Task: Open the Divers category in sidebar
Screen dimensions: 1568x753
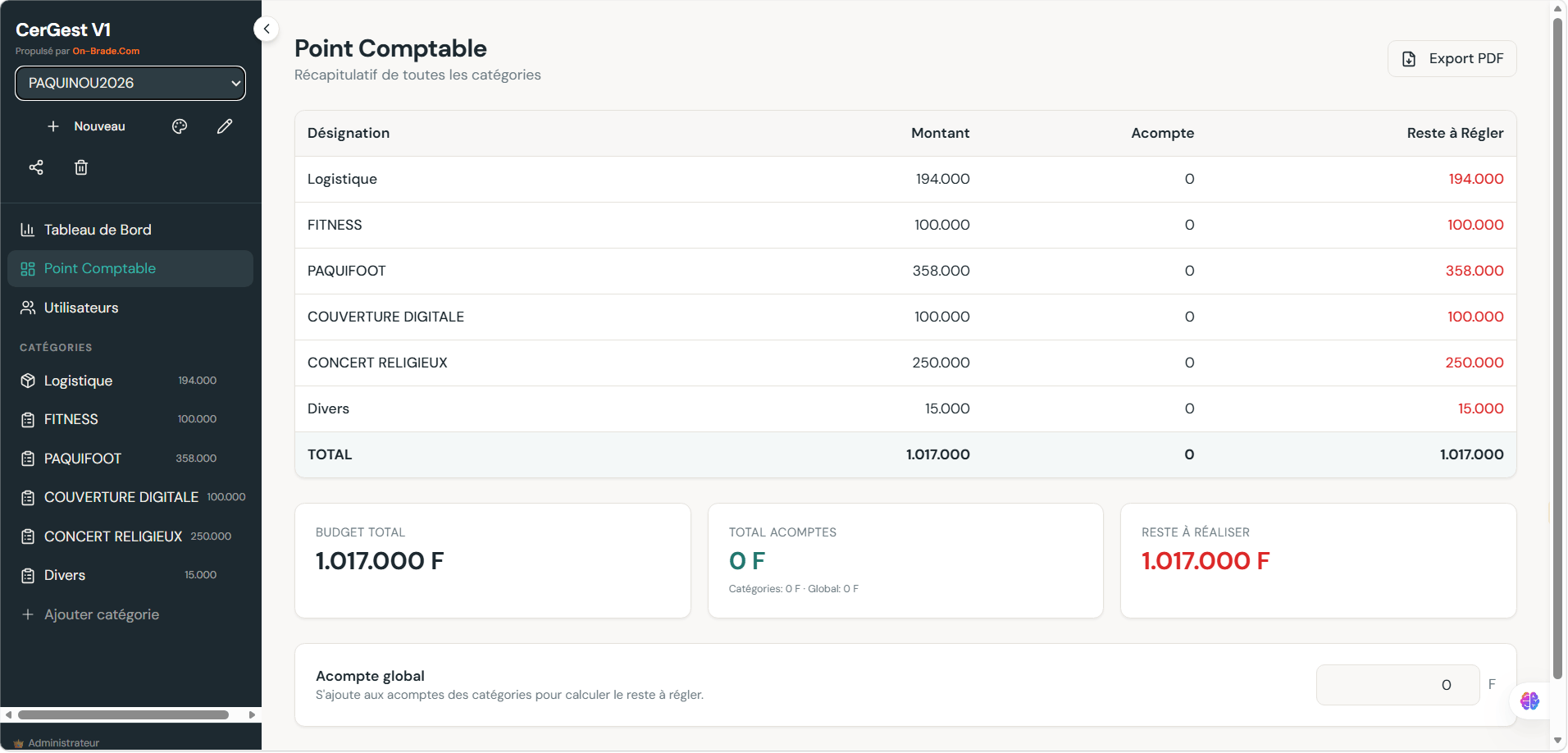Action: 130,575
